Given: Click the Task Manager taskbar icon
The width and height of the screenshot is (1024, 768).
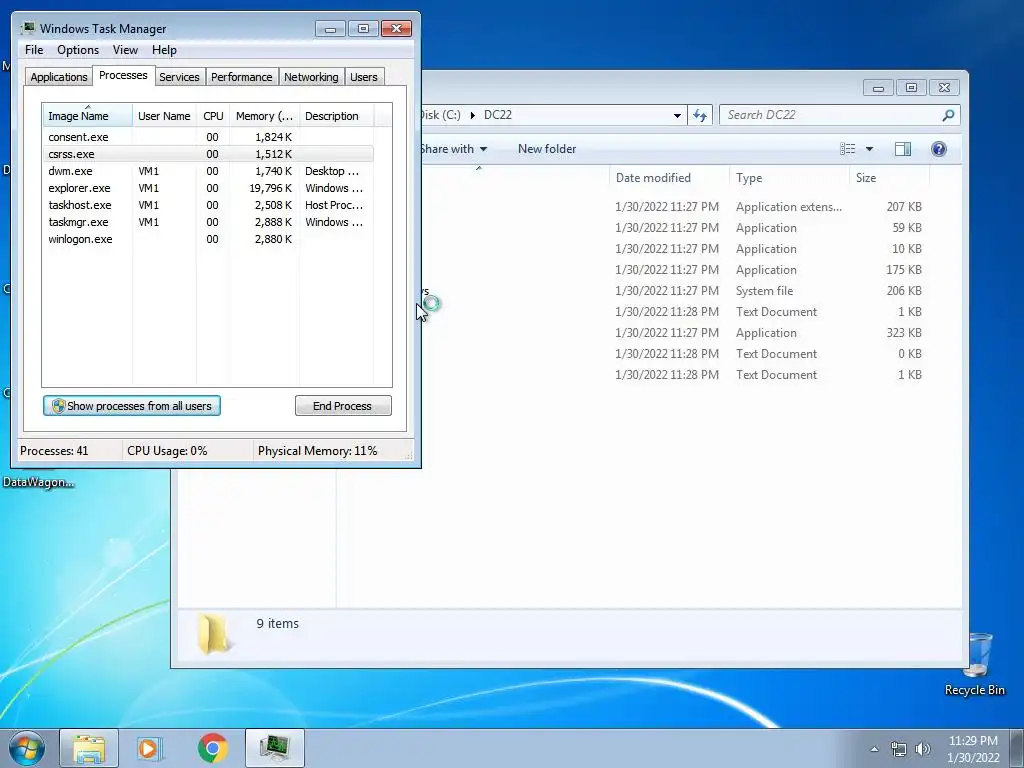Looking at the screenshot, I should pyautogui.click(x=275, y=748).
